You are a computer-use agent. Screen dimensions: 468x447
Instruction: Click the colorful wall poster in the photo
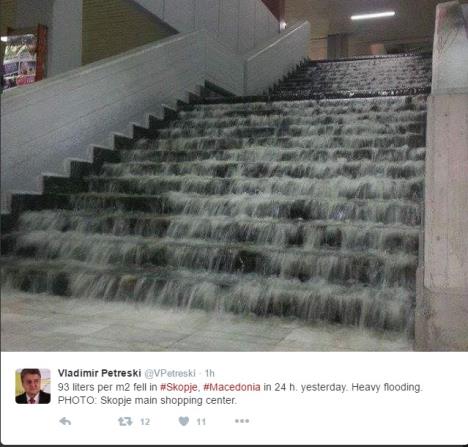[20, 60]
